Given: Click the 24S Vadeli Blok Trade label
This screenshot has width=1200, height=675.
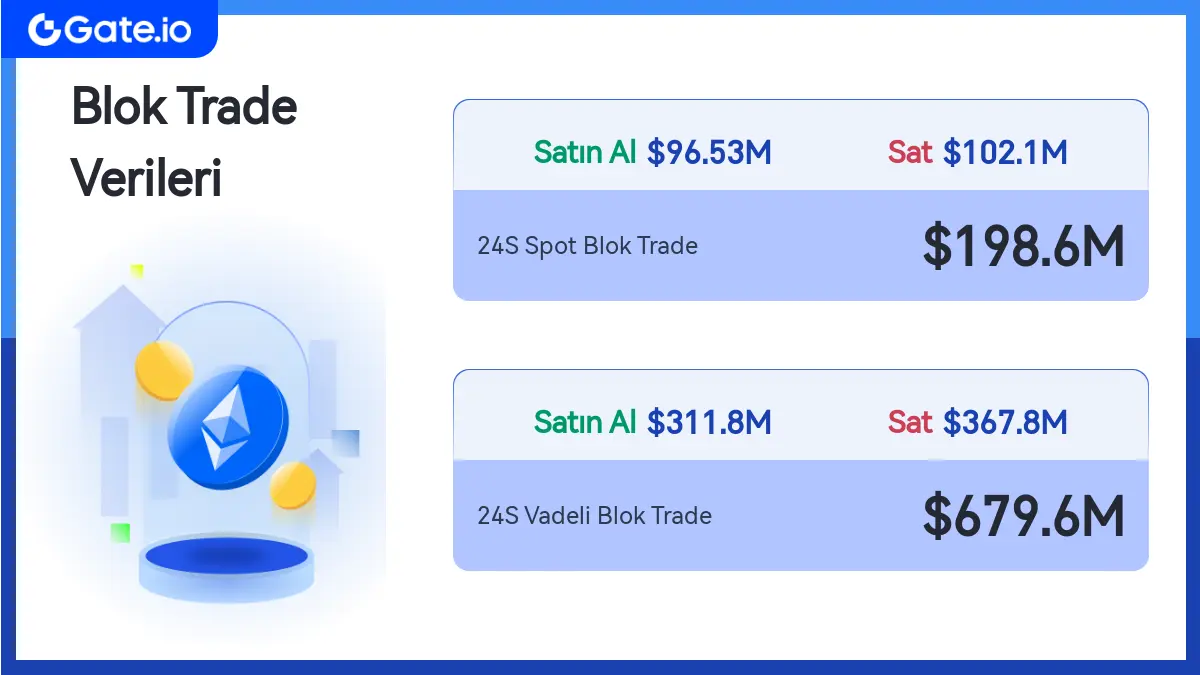Looking at the screenshot, I should click(x=595, y=516).
